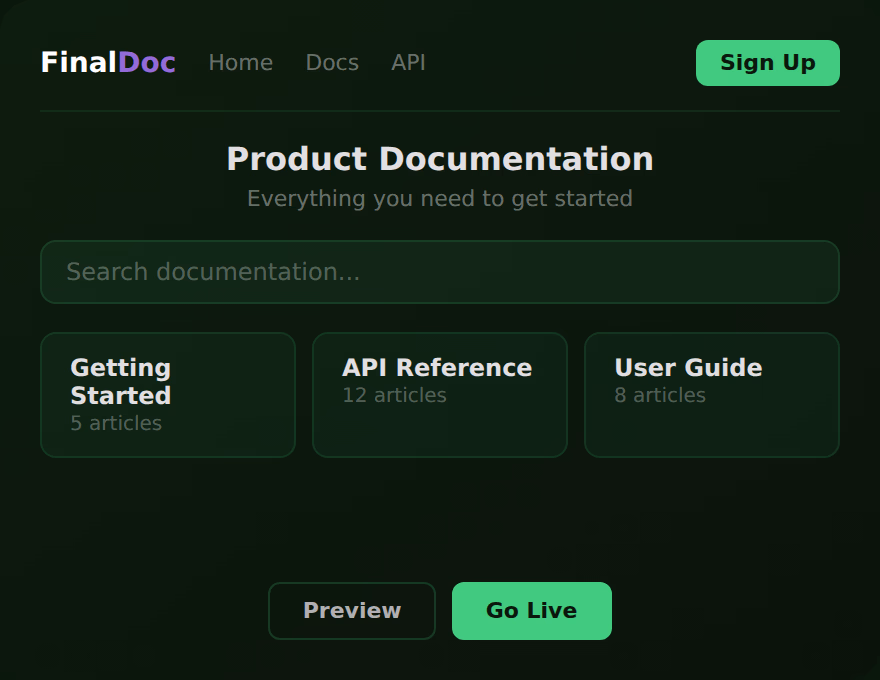Click the "12 articles" text
880x680 pixels.
(395, 395)
